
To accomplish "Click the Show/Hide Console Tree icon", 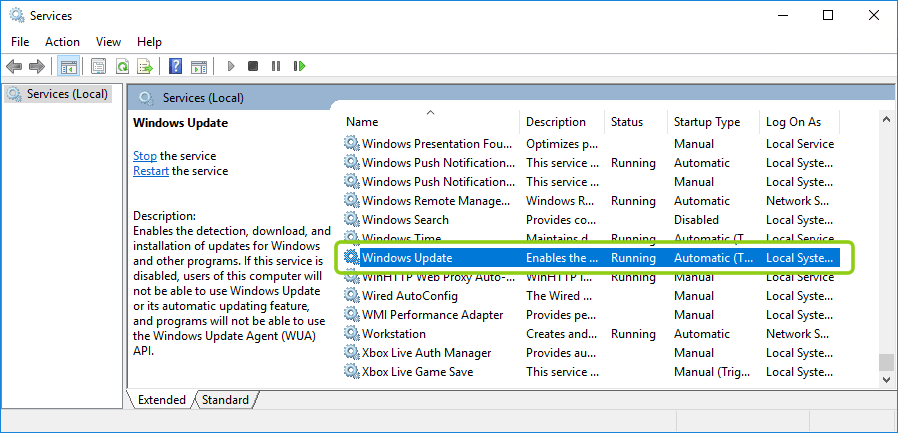I will [x=69, y=67].
